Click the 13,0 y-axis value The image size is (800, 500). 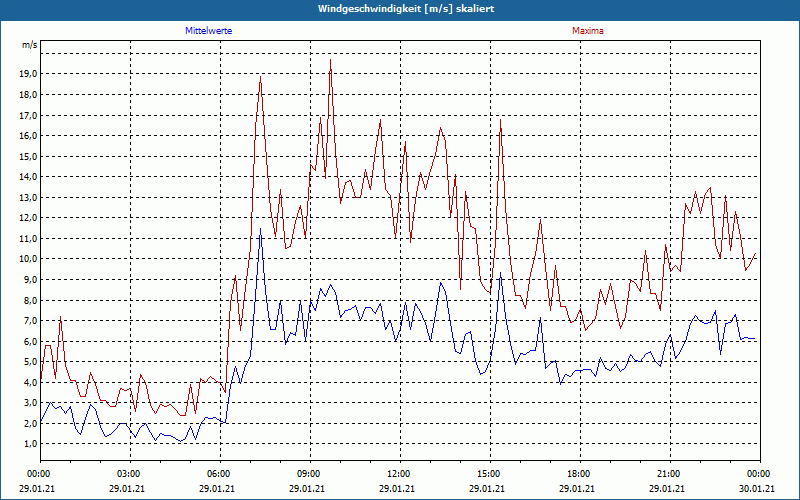tap(28, 197)
